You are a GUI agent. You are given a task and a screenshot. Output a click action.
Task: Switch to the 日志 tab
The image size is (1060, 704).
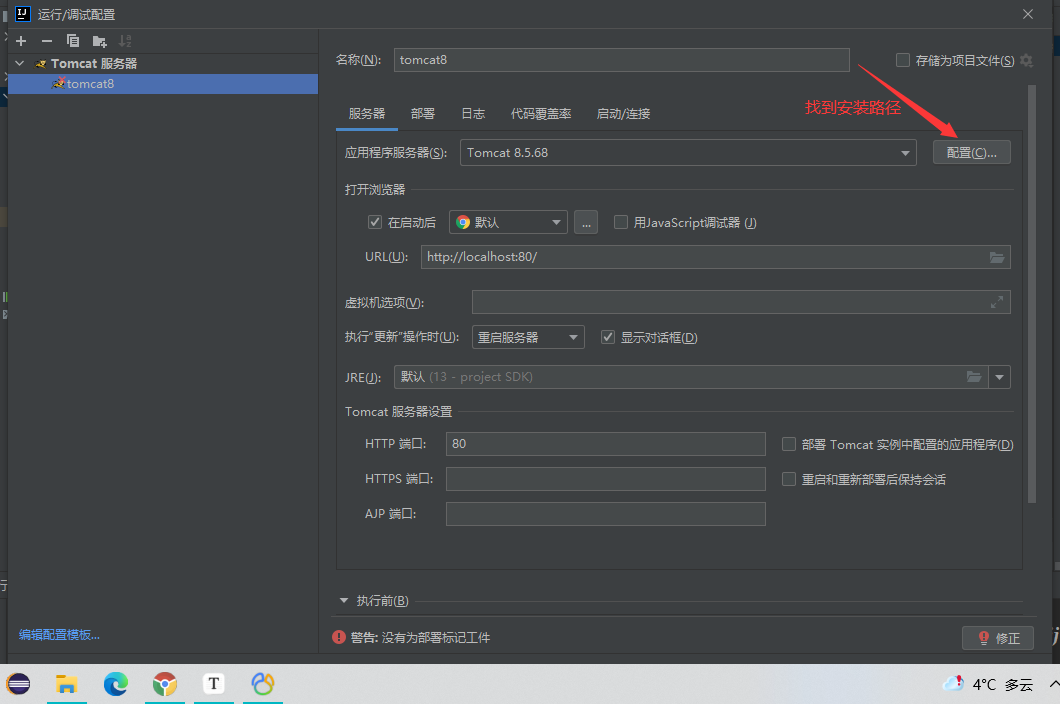tap(473, 114)
